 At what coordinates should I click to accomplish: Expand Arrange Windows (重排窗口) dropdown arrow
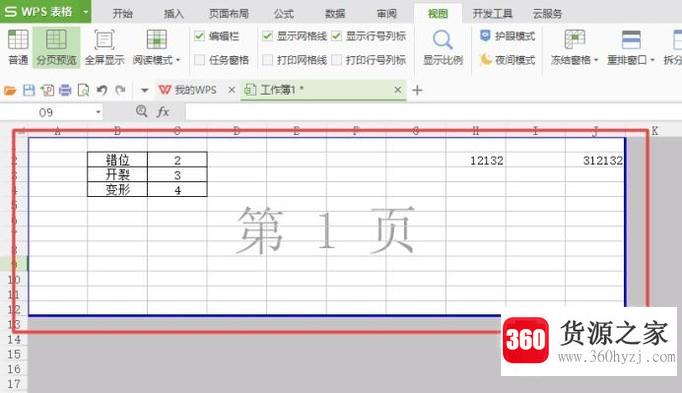tap(652, 60)
